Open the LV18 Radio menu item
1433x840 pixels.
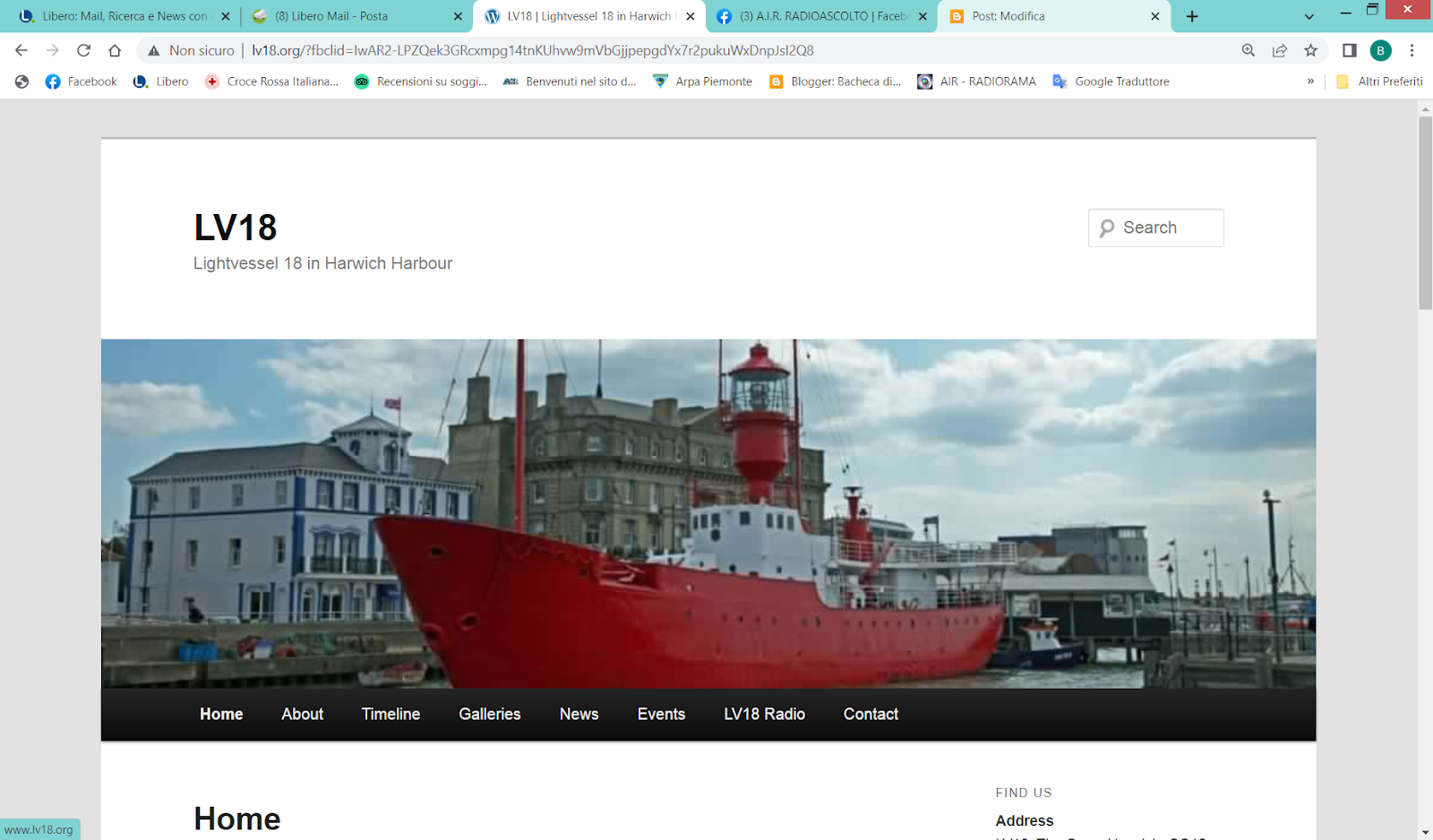(x=764, y=714)
